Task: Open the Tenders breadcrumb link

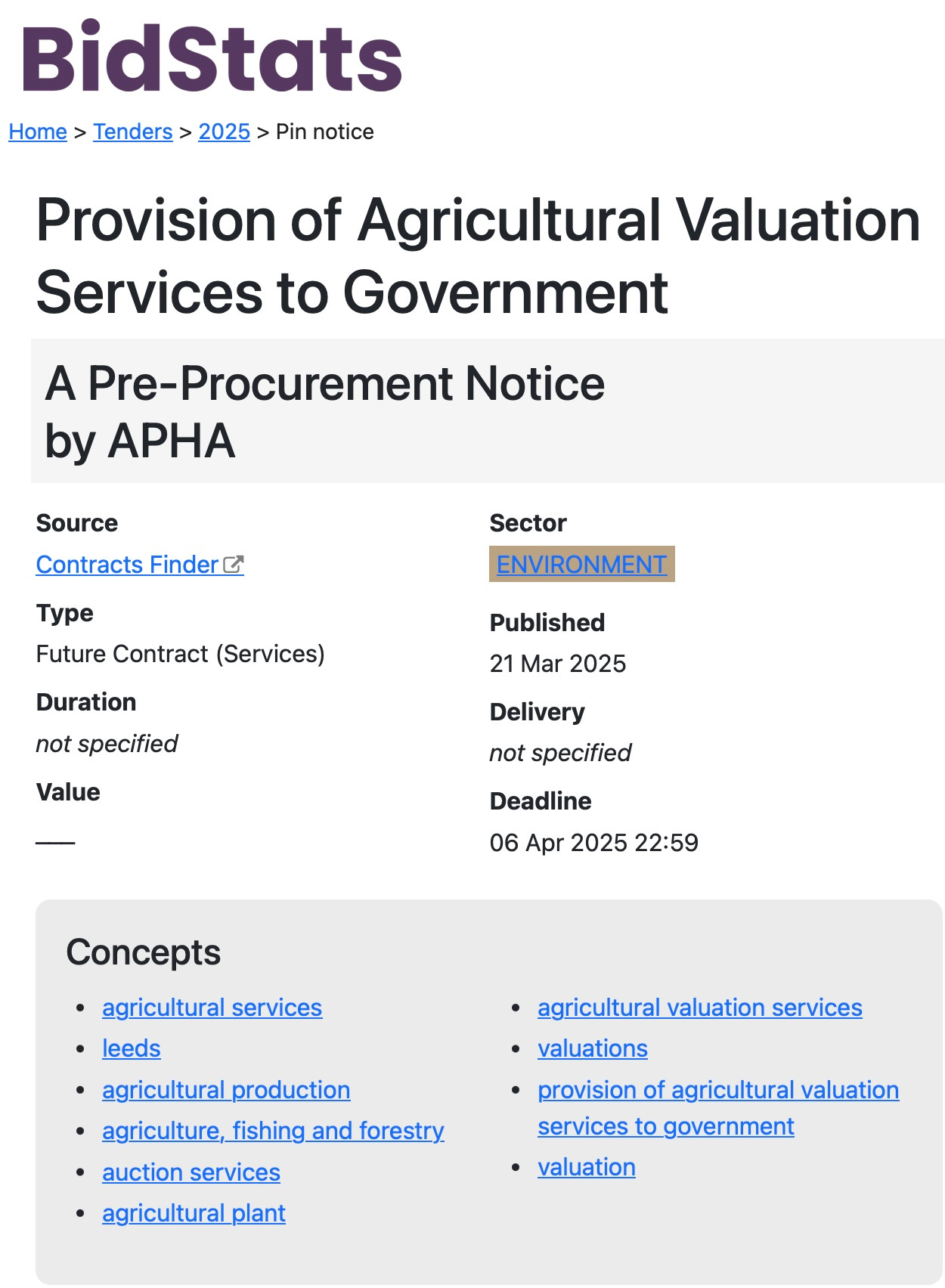Action: (x=133, y=132)
